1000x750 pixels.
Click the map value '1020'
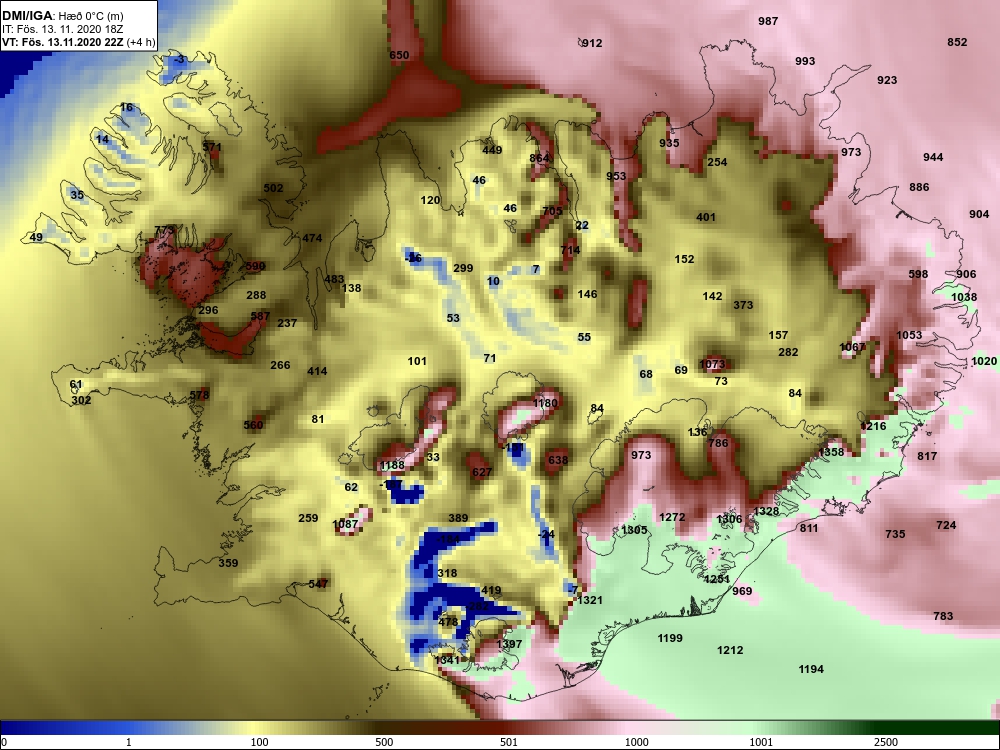[983, 362]
